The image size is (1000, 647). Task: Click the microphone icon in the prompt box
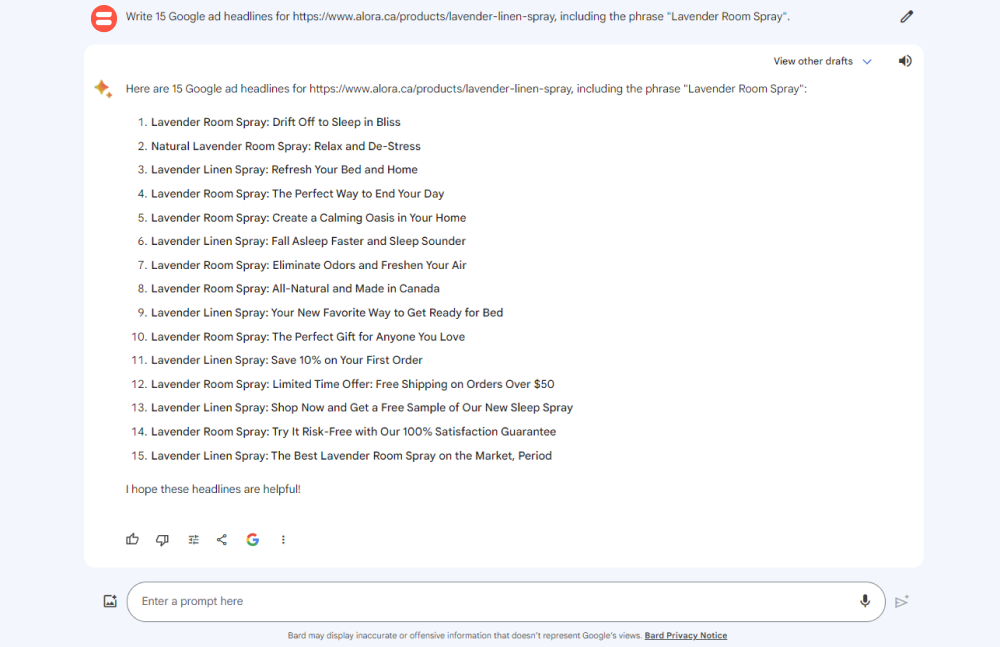tap(865, 601)
